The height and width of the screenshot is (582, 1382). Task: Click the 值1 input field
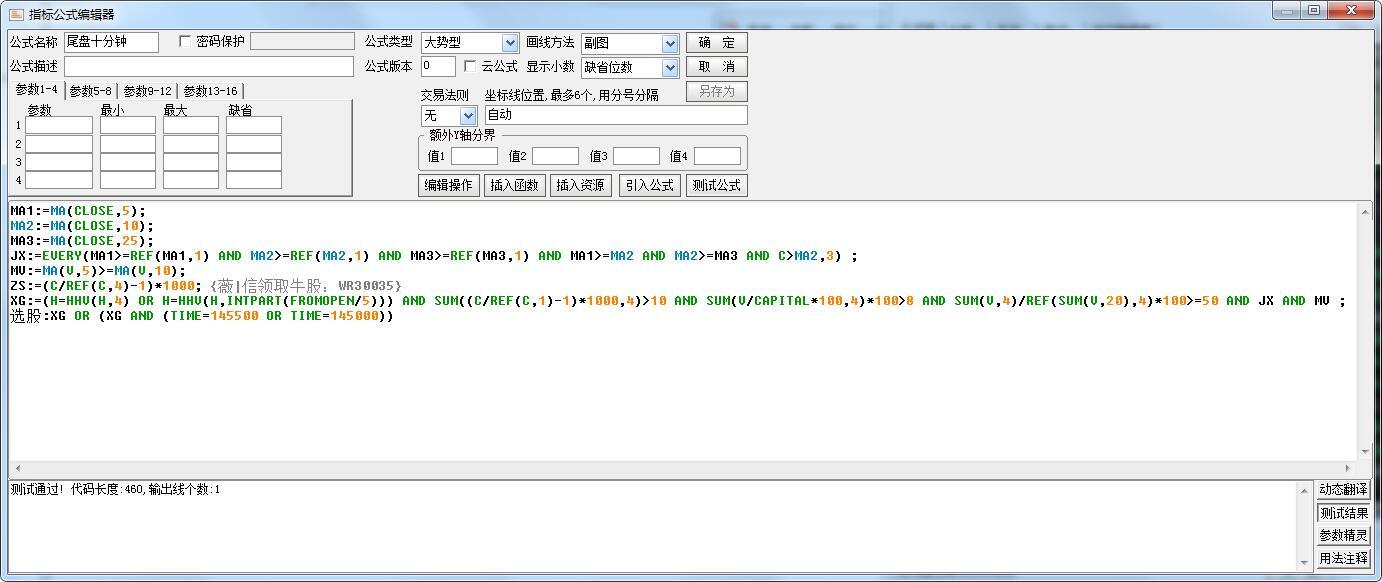[474, 156]
